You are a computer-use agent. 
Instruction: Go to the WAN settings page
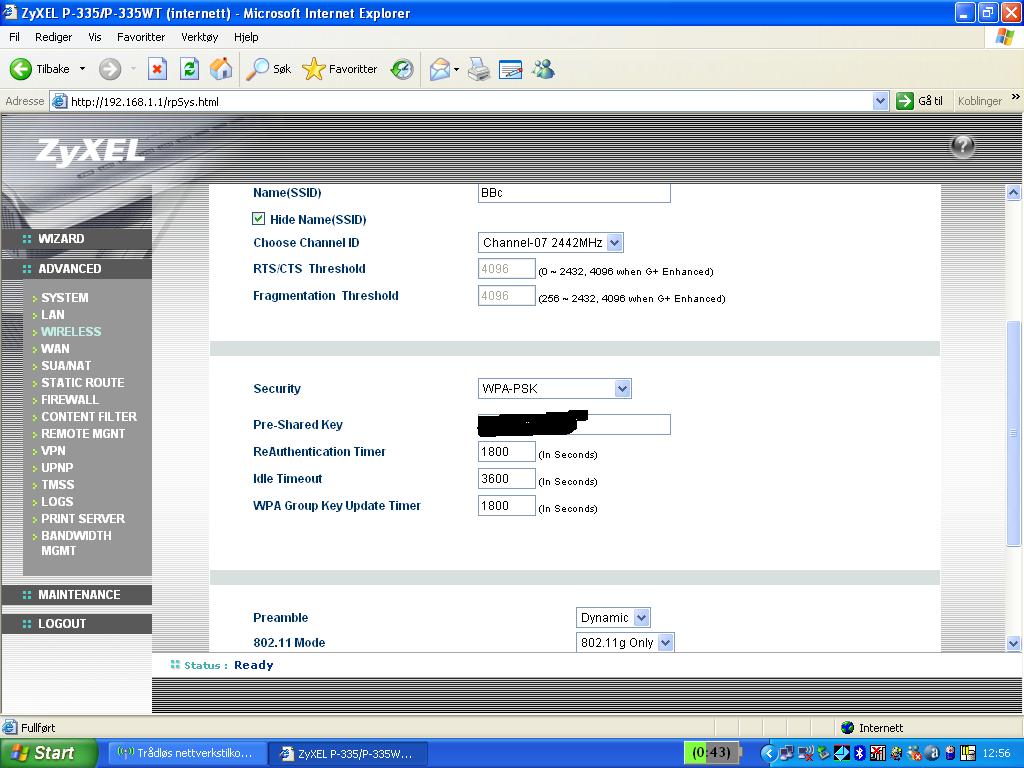(55, 349)
